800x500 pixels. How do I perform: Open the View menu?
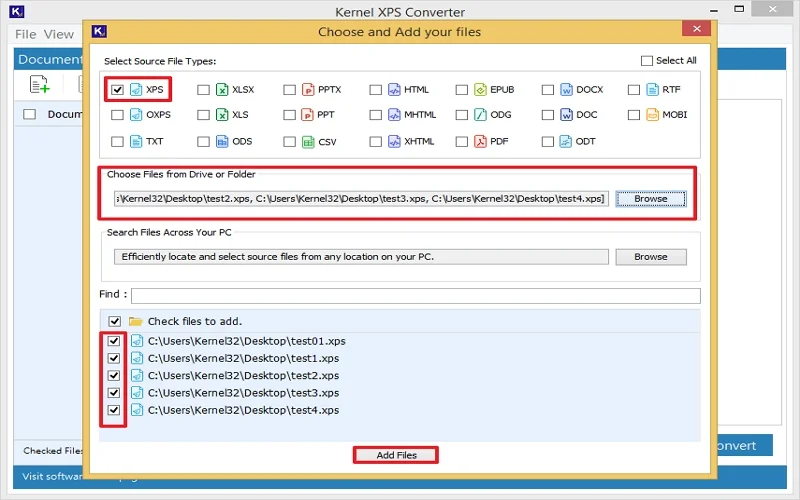point(59,34)
